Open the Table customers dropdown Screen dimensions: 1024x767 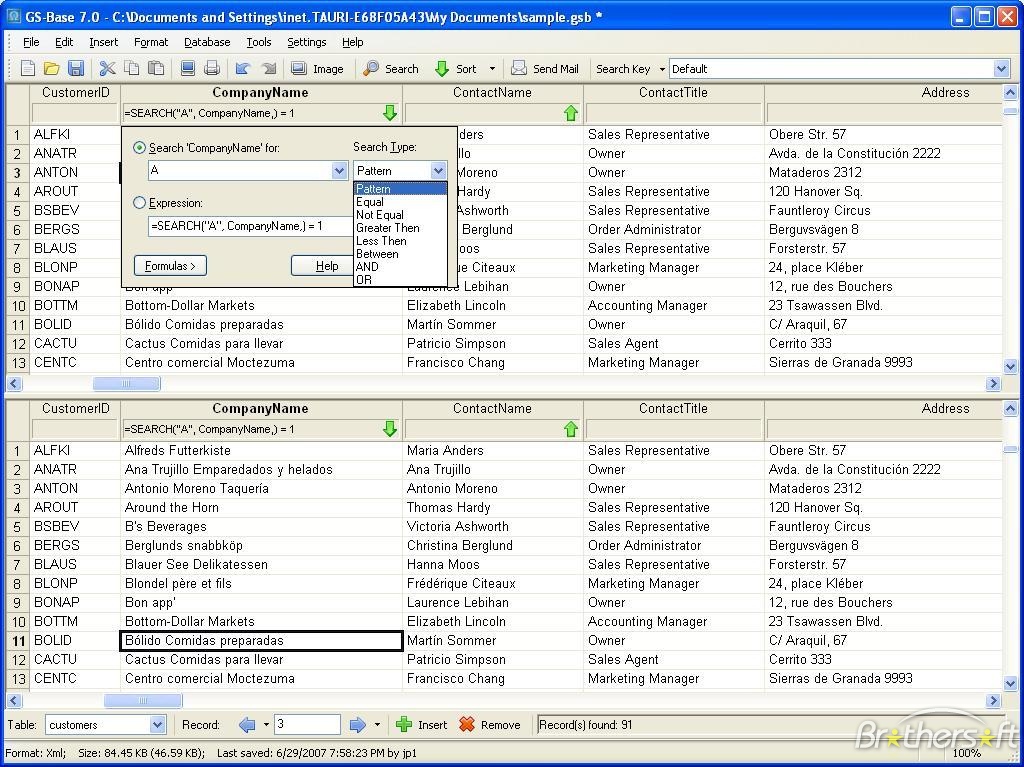(x=157, y=725)
